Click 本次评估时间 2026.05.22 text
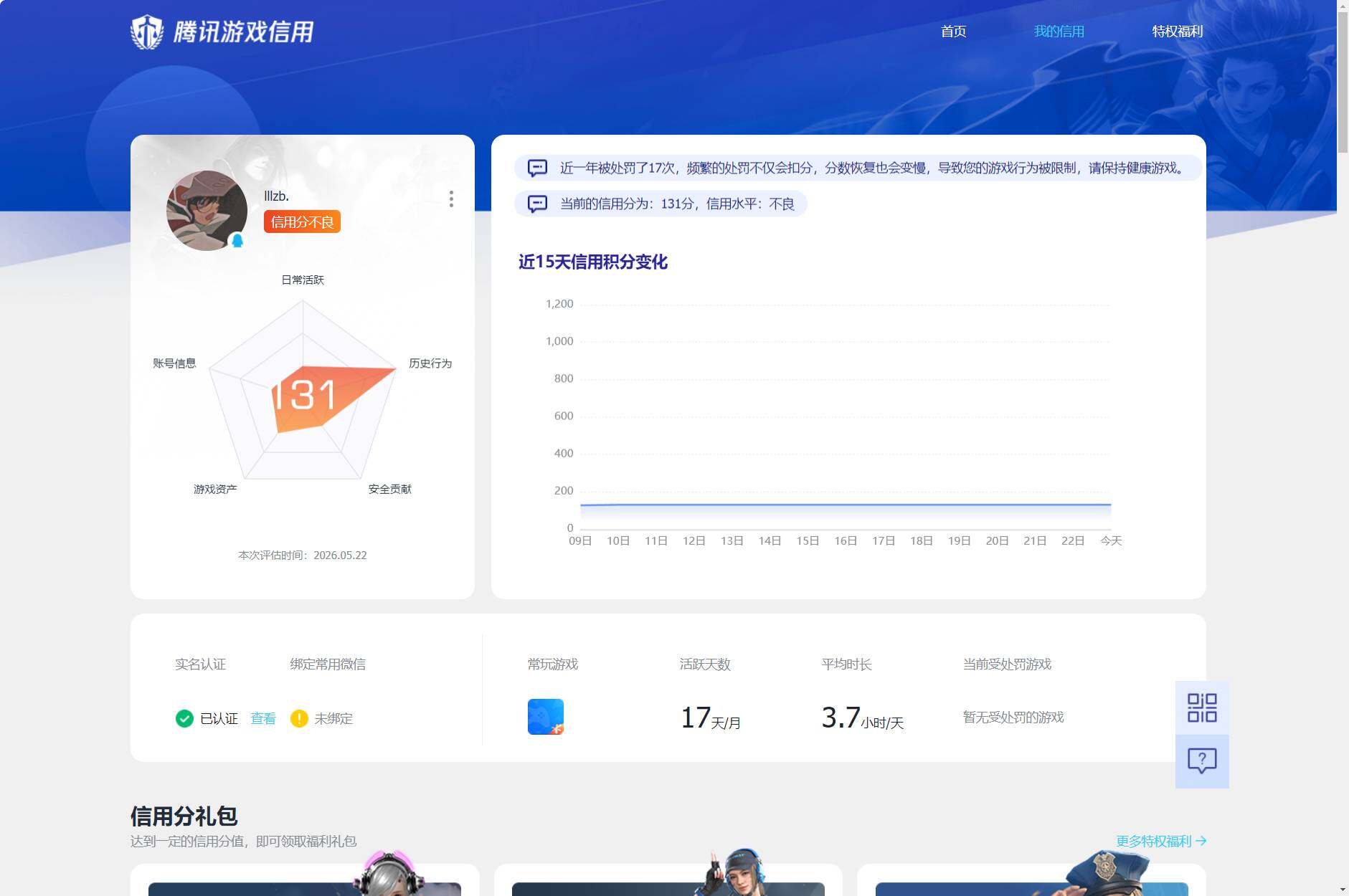 tap(303, 556)
